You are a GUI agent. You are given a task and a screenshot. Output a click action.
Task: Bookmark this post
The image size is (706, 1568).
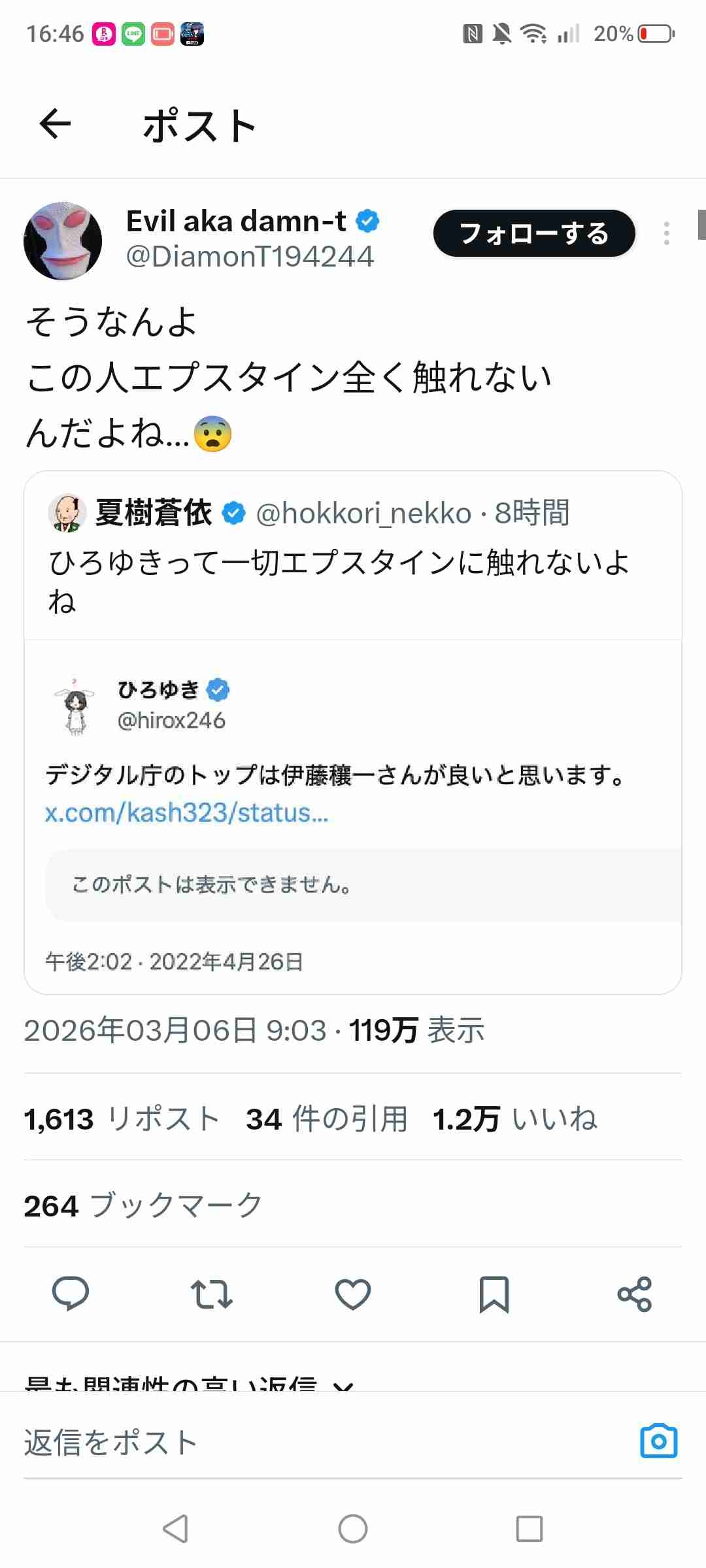tap(494, 1294)
